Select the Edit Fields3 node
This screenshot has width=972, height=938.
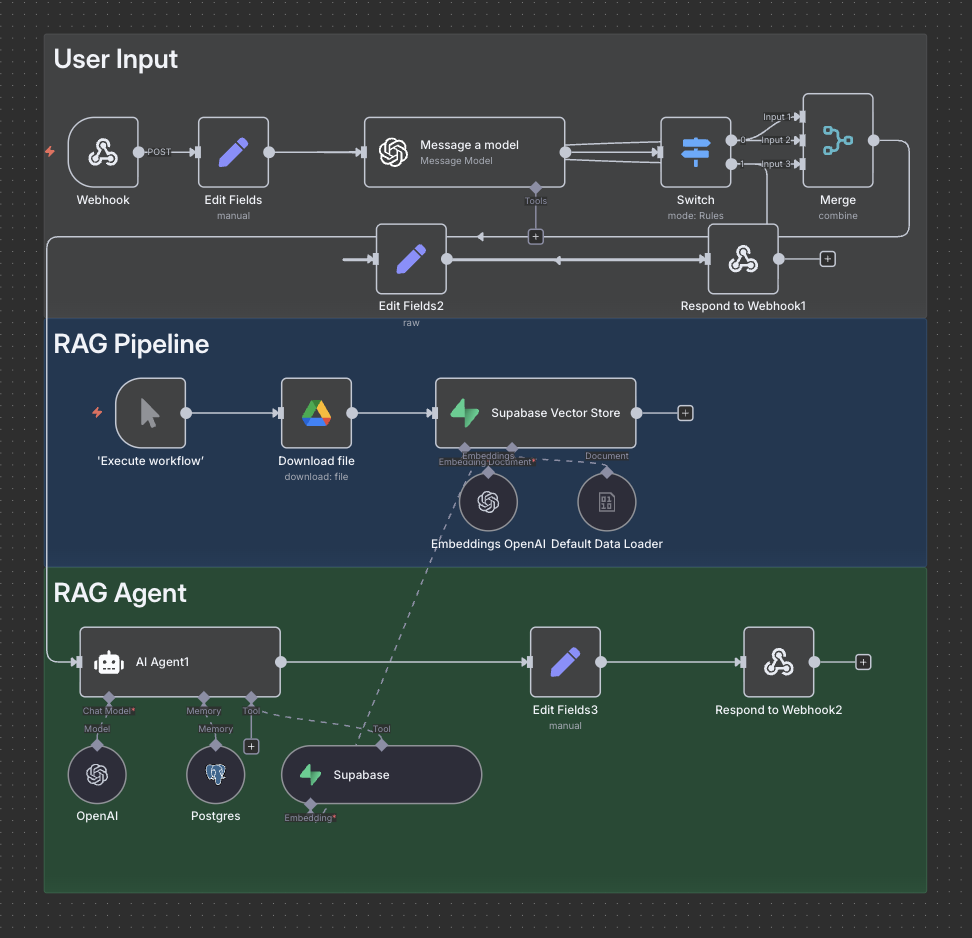pyautogui.click(x=565, y=662)
